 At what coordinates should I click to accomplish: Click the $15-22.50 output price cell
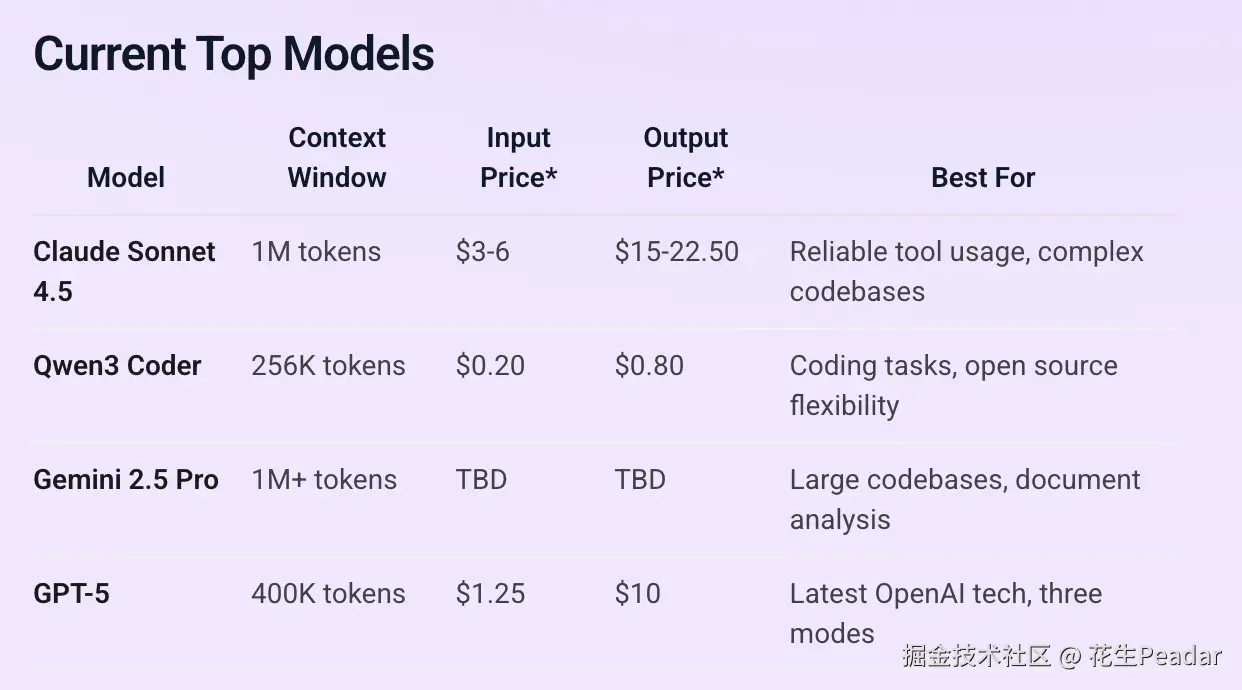676,252
